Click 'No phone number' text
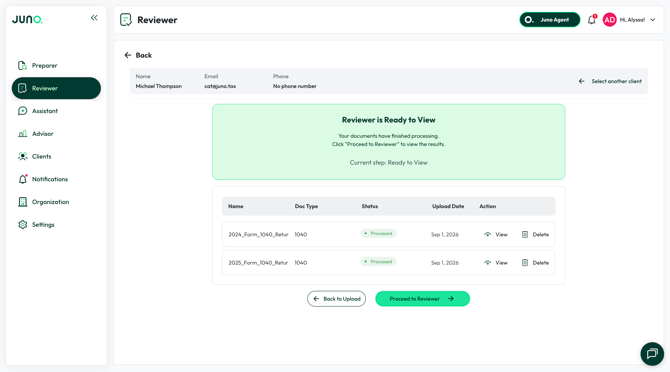 coord(295,86)
